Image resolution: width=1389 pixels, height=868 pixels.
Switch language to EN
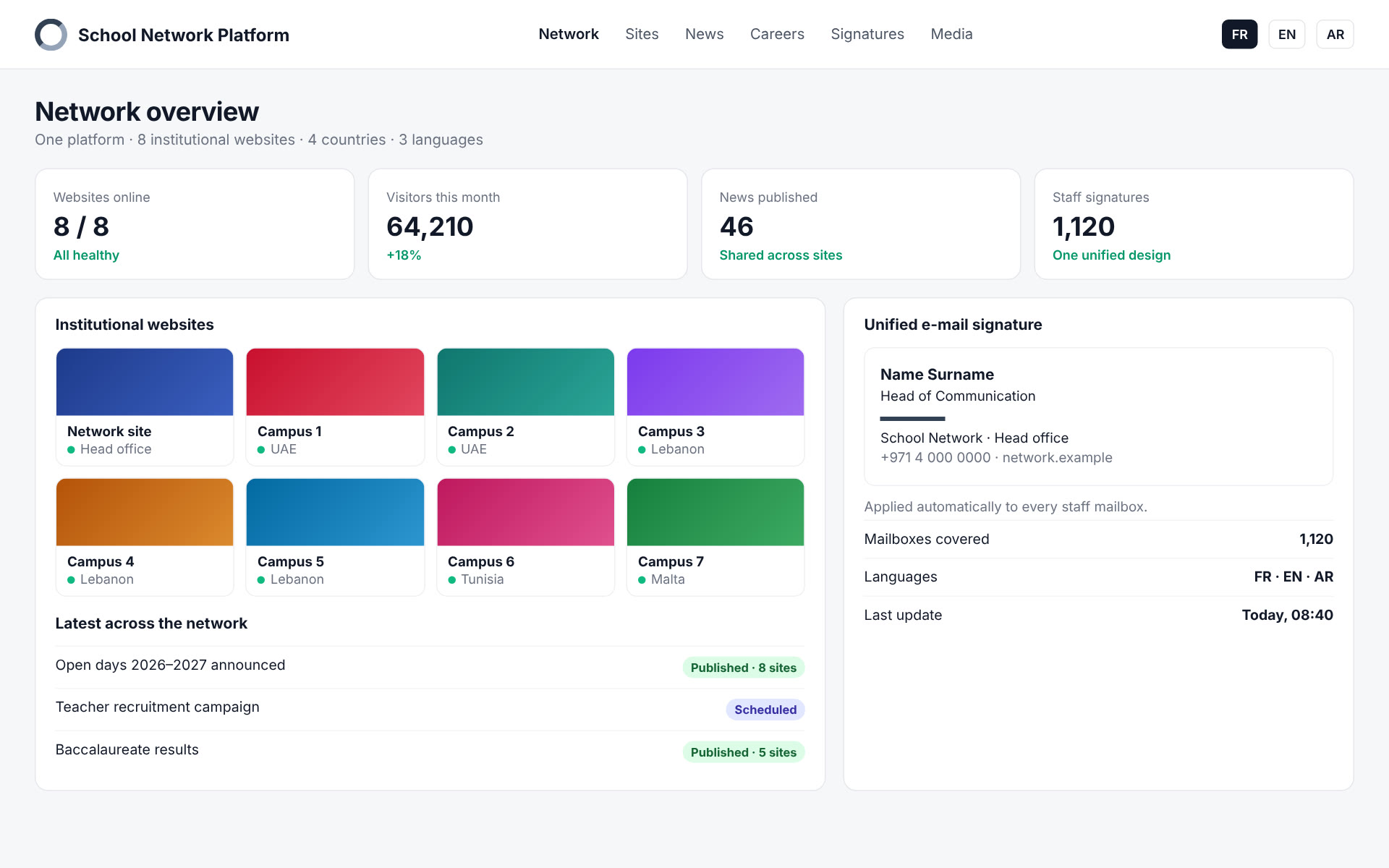[x=1286, y=35]
